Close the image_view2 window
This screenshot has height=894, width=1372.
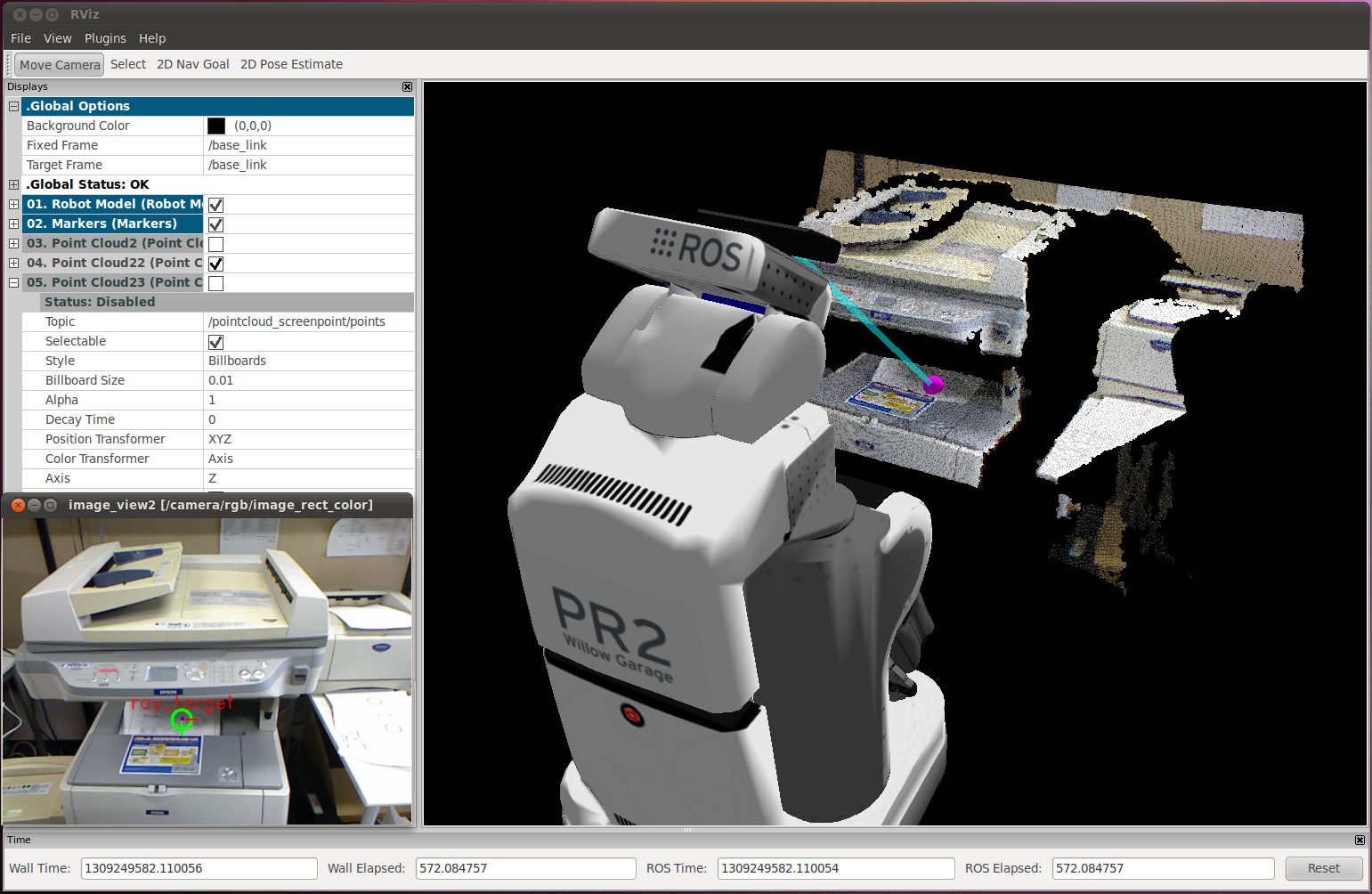(18, 505)
